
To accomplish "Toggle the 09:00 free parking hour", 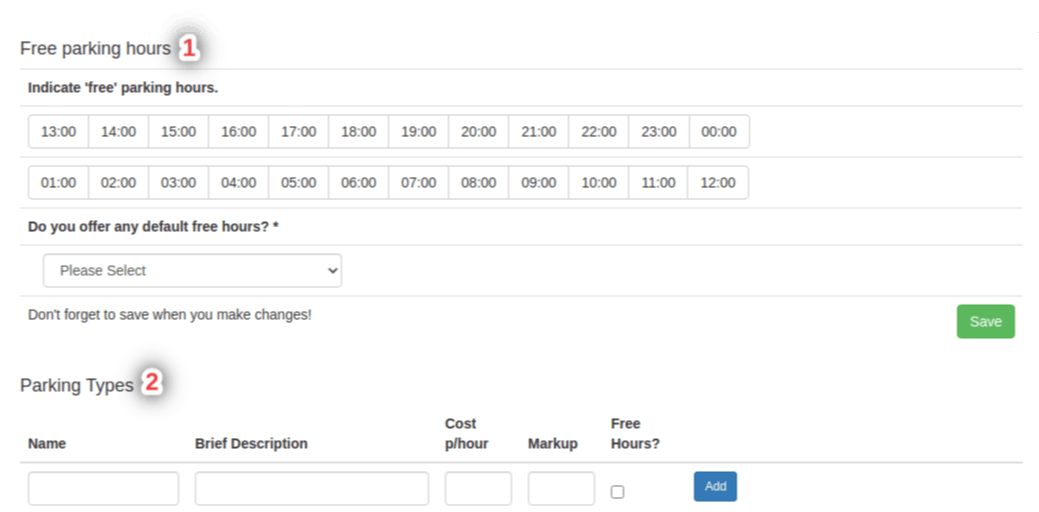I will point(538,183).
